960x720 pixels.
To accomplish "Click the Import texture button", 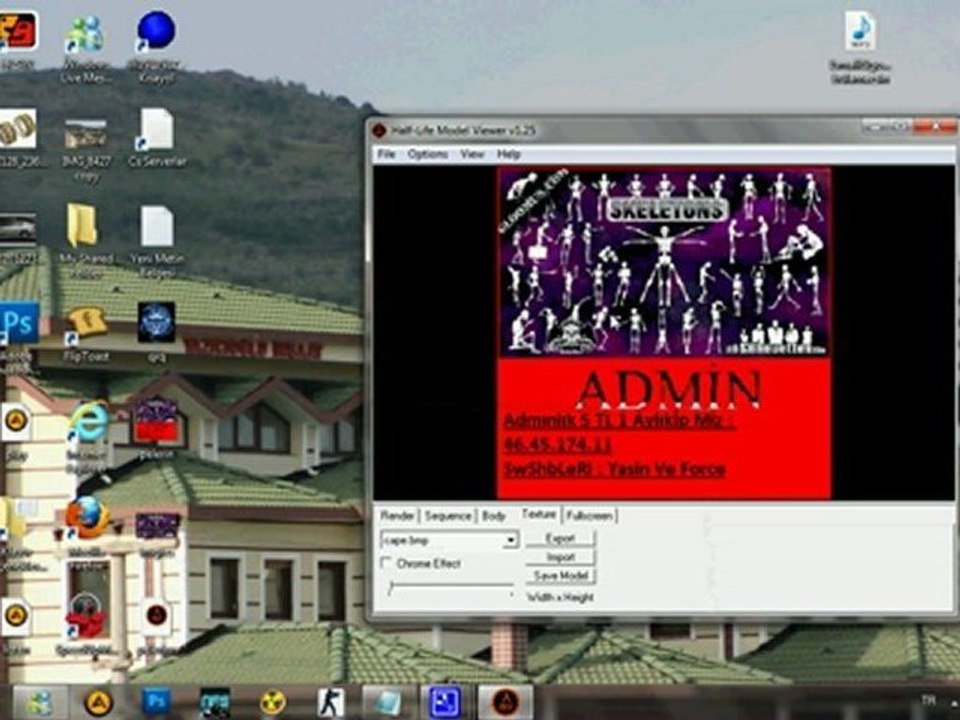I will (x=560, y=557).
